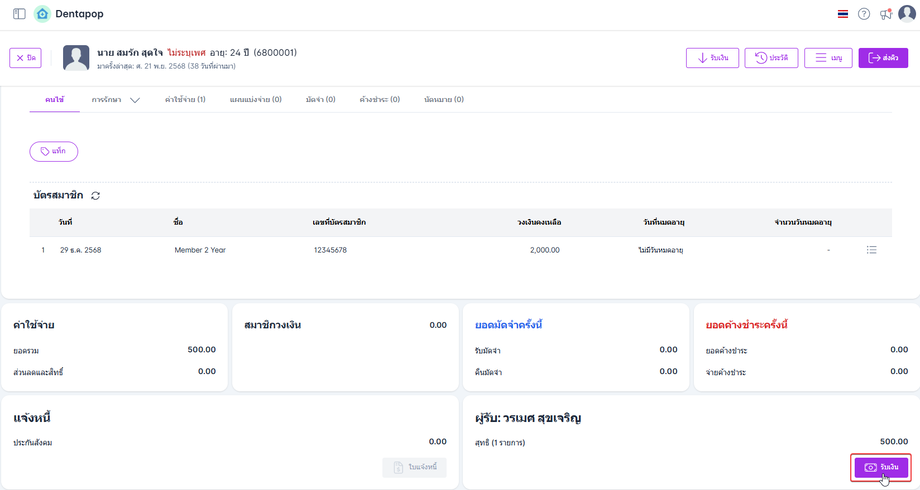Image resolution: width=920 pixels, height=490 pixels.
Task: Toggle the sidebar panel icon
Action: click(x=19, y=13)
